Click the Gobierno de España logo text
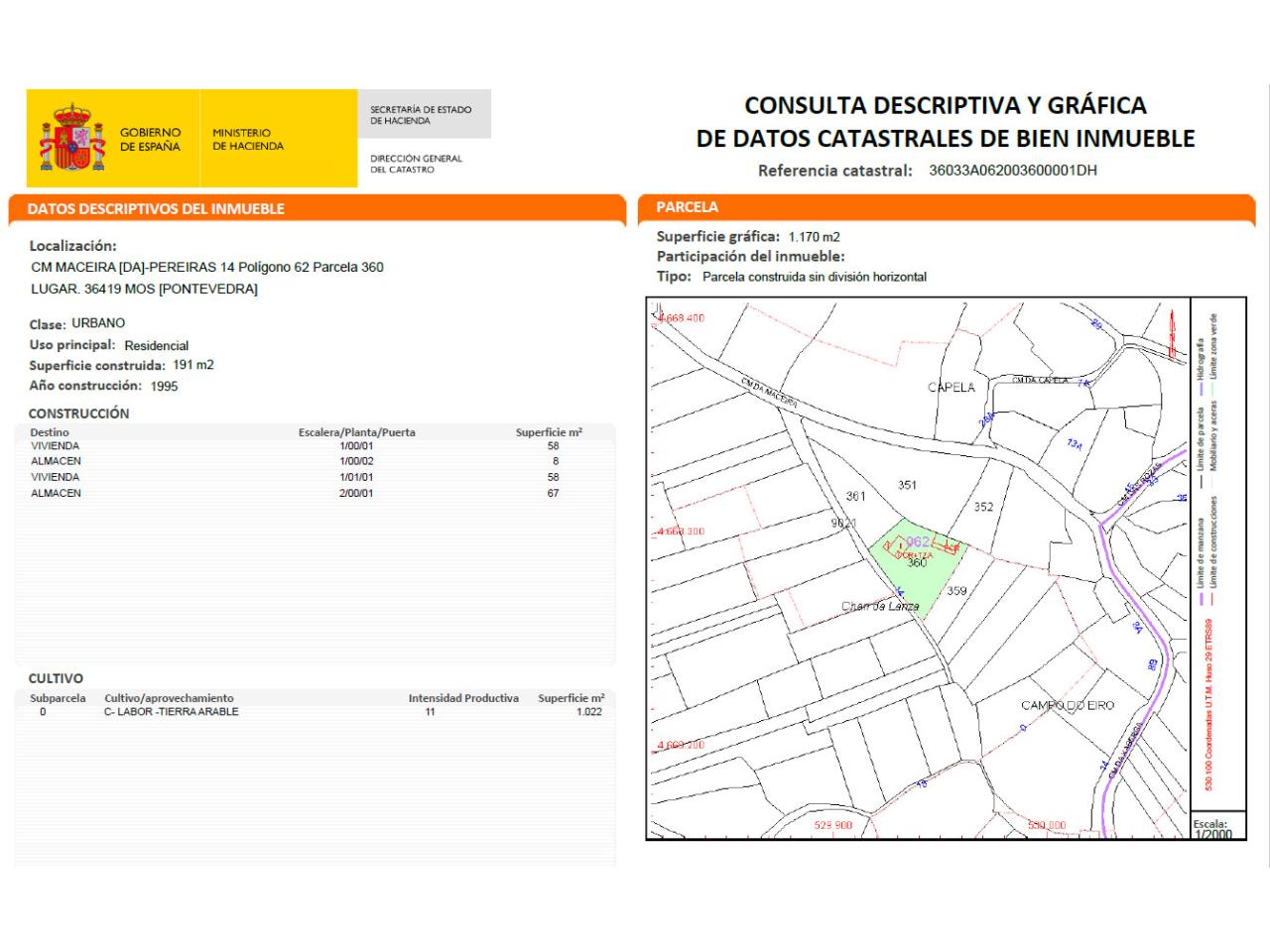The width and height of the screenshot is (1270, 952). point(151,139)
